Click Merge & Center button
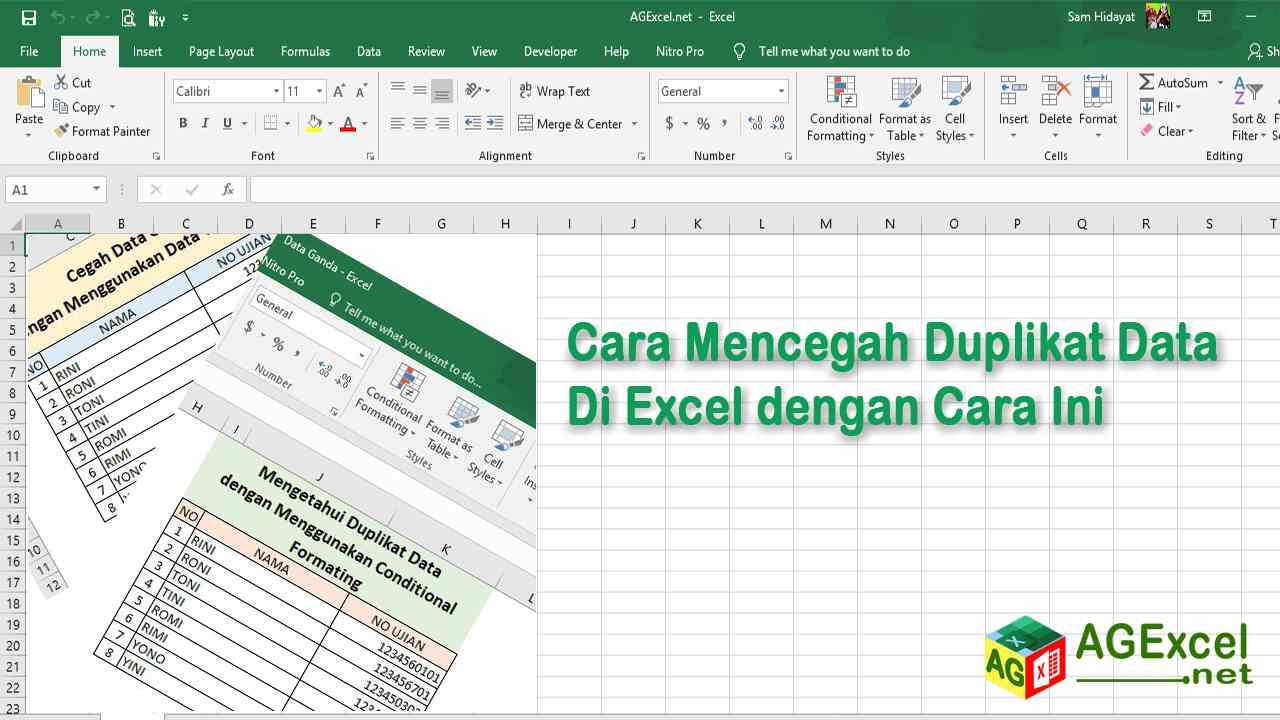1280x720 pixels. click(x=570, y=124)
